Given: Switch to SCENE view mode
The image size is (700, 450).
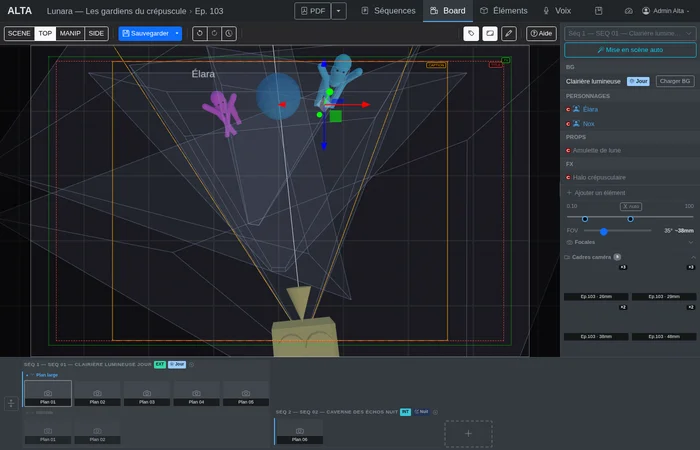Looking at the screenshot, I should (19, 33).
